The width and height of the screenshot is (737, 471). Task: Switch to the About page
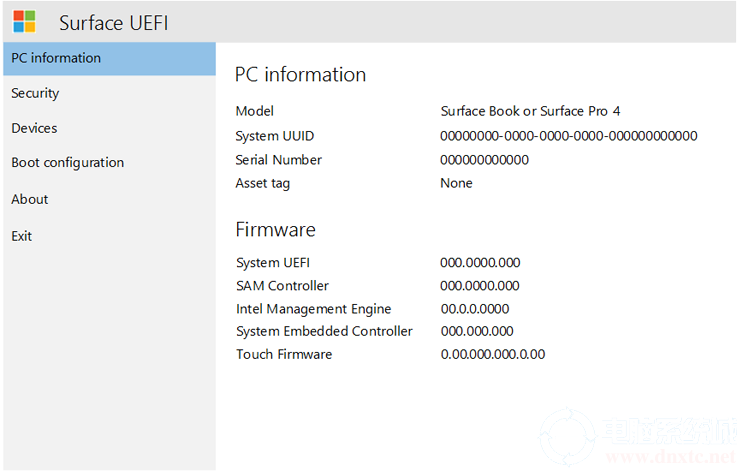[x=30, y=199]
